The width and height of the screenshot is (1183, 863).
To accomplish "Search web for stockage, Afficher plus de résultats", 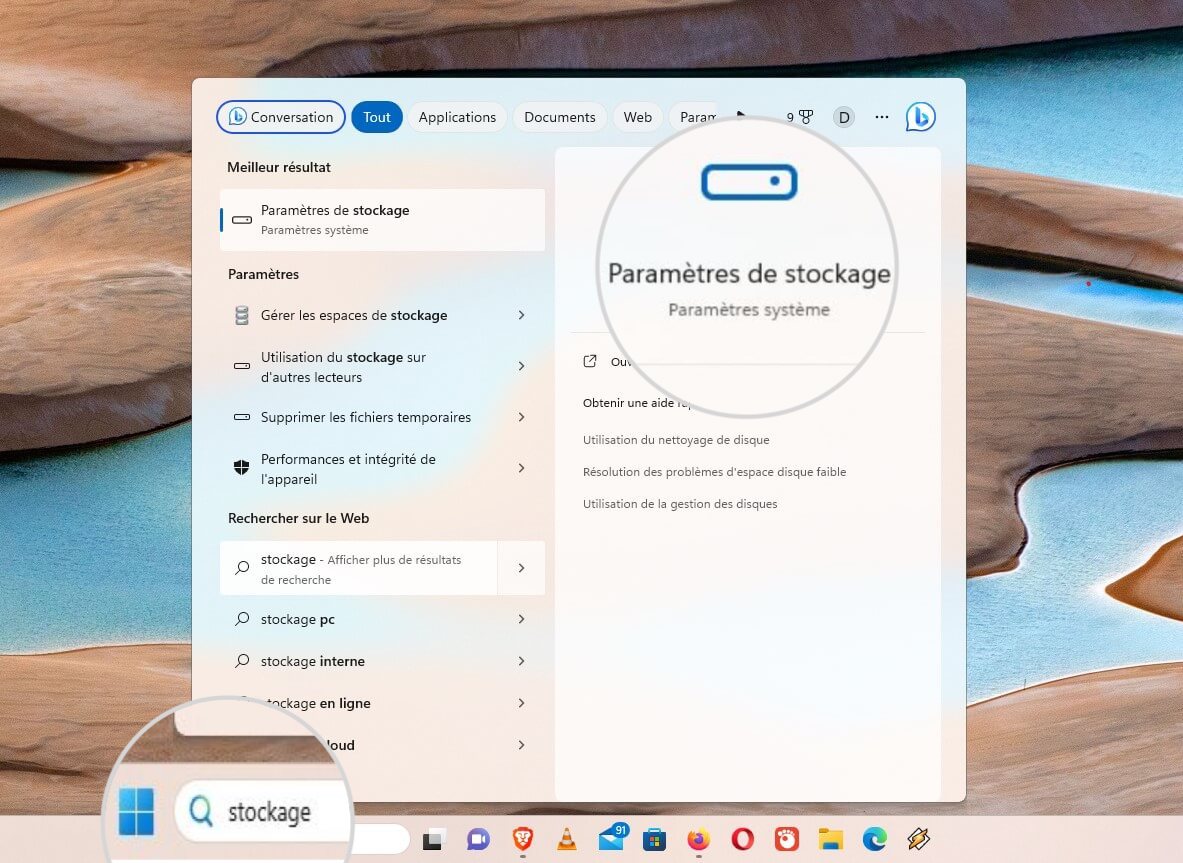I will pos(358,568).
